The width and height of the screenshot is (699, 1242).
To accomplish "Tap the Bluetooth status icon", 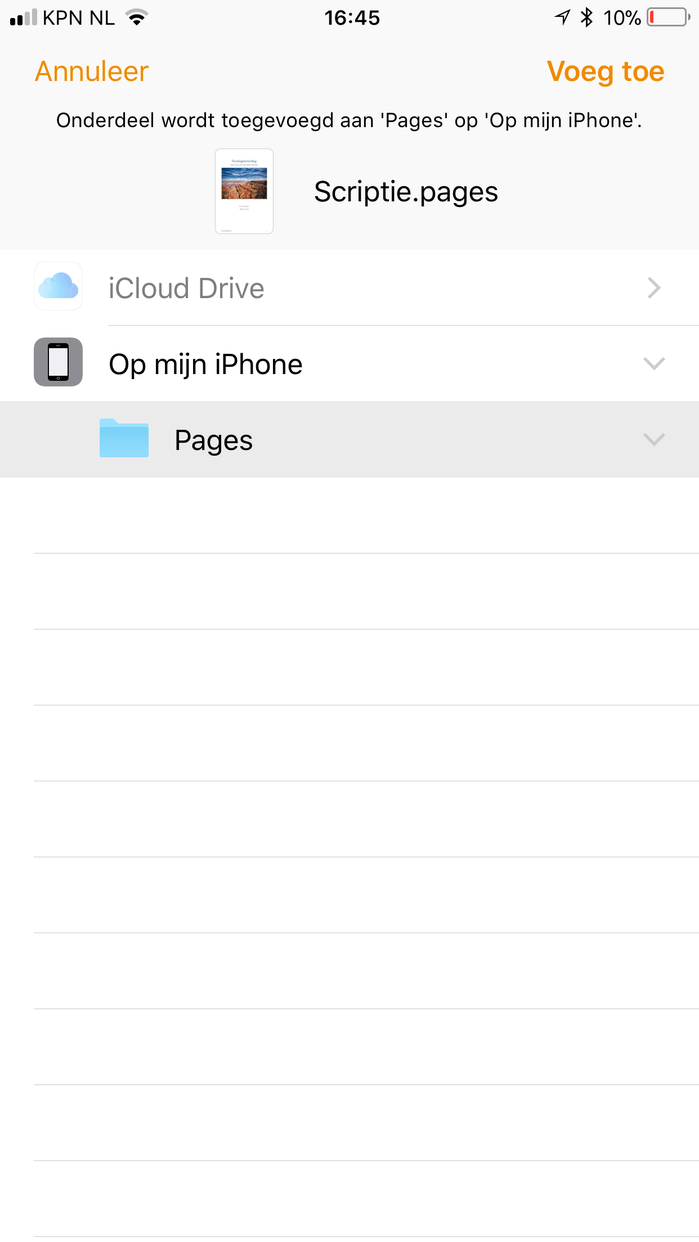I will [x=587, y=17].
